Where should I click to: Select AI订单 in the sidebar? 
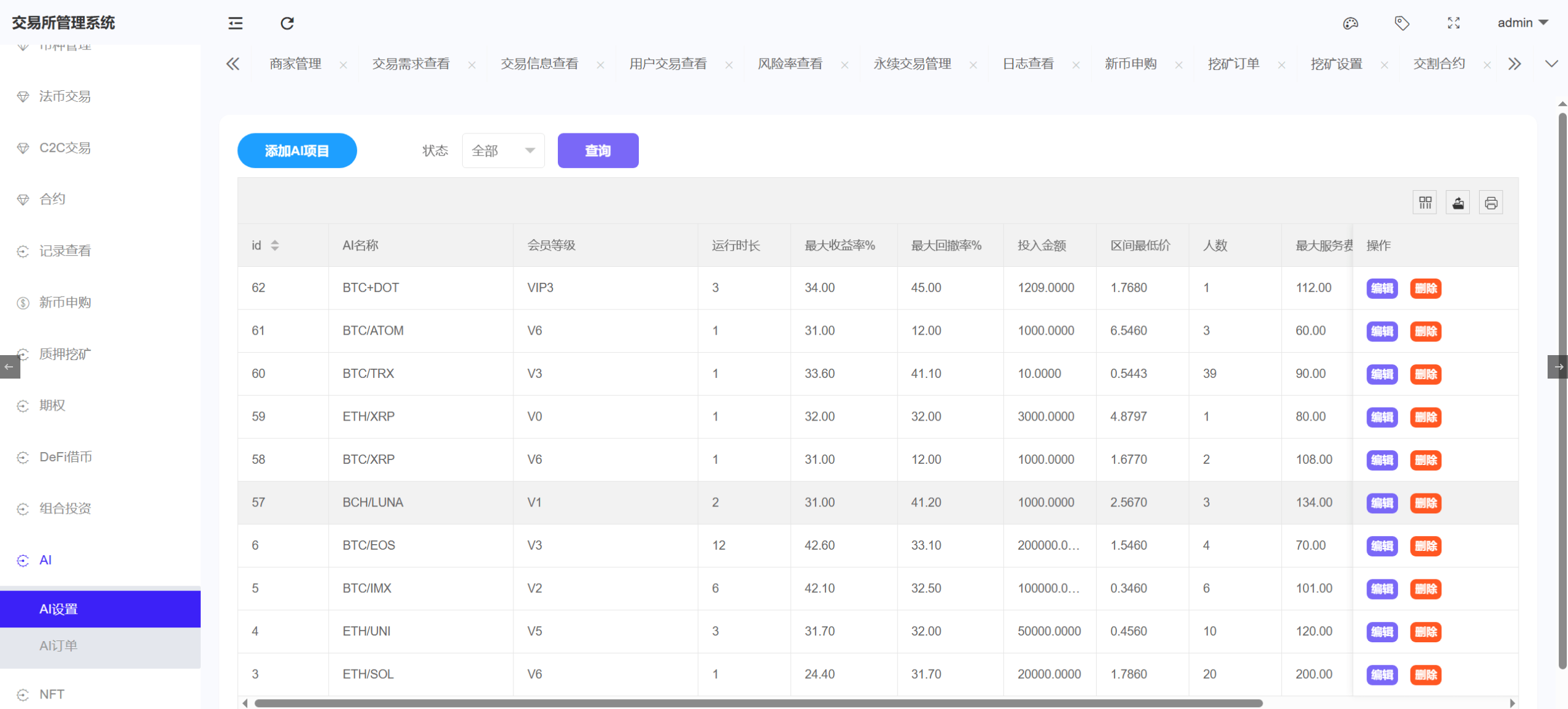pyautogui.click(x=59, y=645)
